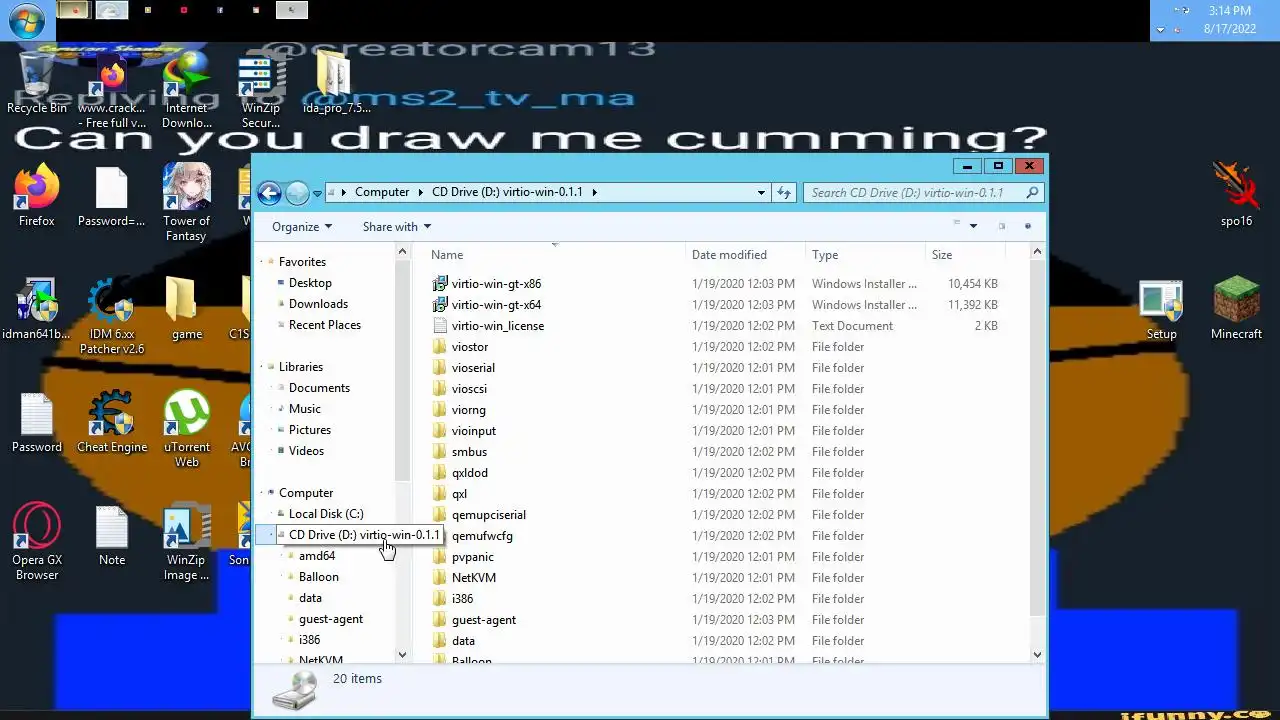Collapse the Libraries tree section
Screen dimensions: 1280x720
pyautogui.click(x=263, y=367)
